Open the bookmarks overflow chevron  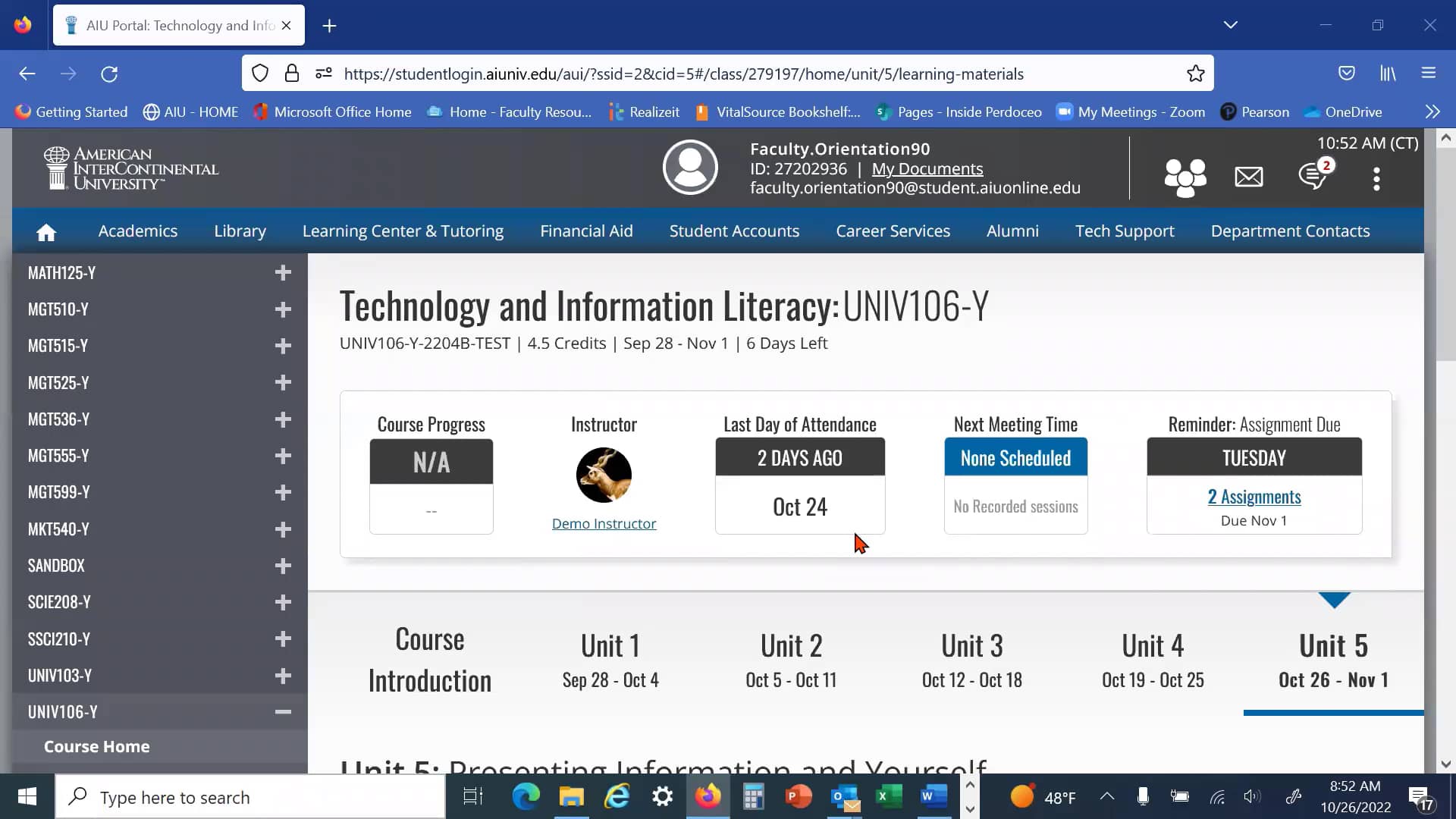click(1432, 111)
